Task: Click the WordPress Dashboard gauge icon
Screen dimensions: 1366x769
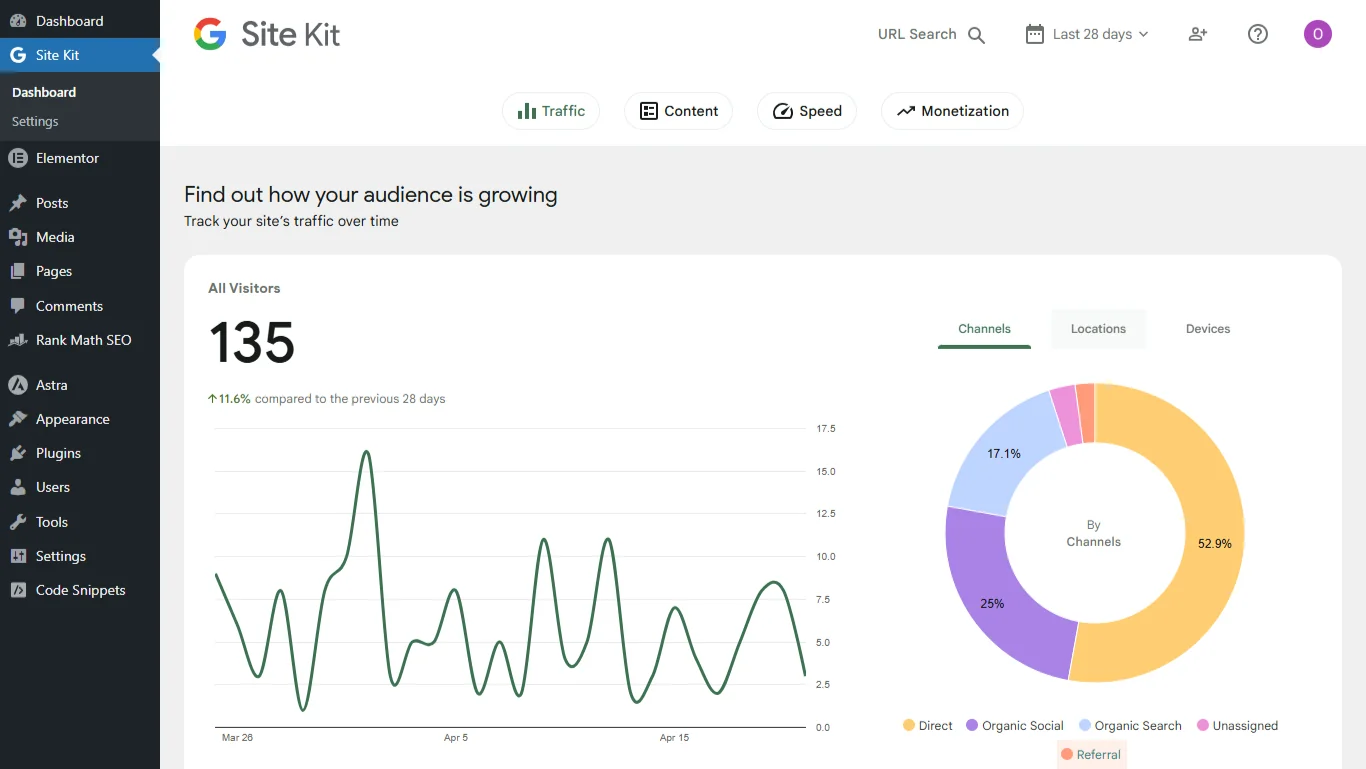Action: pos(18,21)
